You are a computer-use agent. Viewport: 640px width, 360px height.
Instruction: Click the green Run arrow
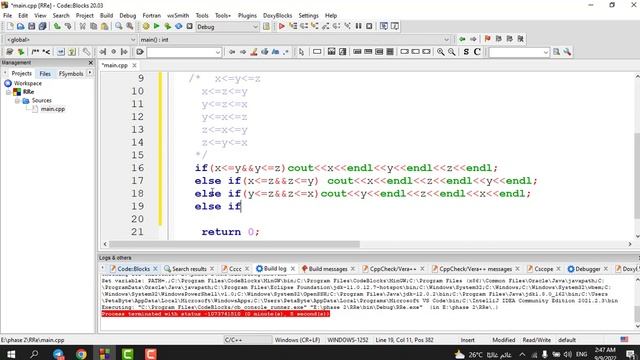(156, 27)
